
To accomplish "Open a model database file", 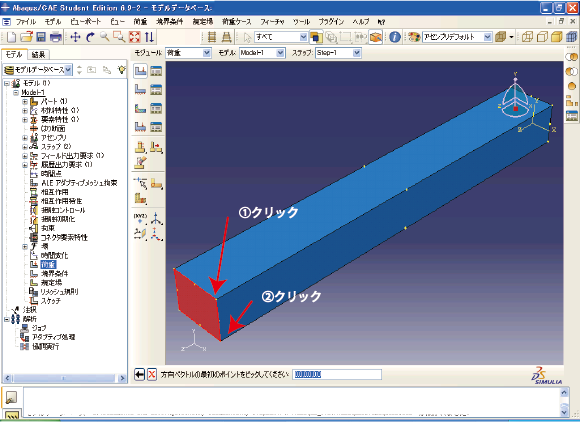I will [26, 37].
